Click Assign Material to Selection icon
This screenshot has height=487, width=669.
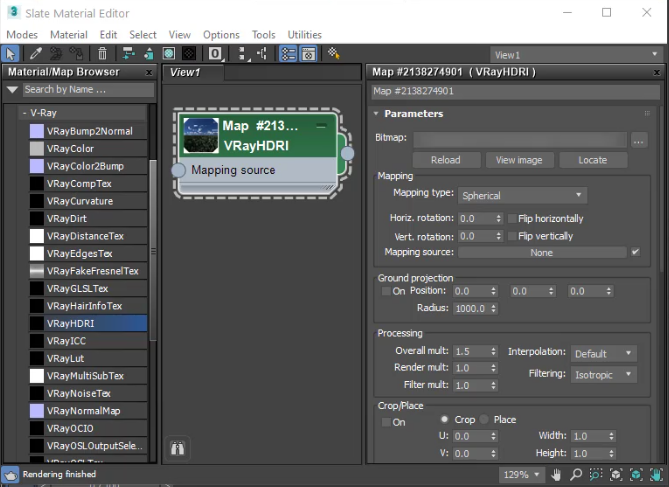tap(76, 54)
